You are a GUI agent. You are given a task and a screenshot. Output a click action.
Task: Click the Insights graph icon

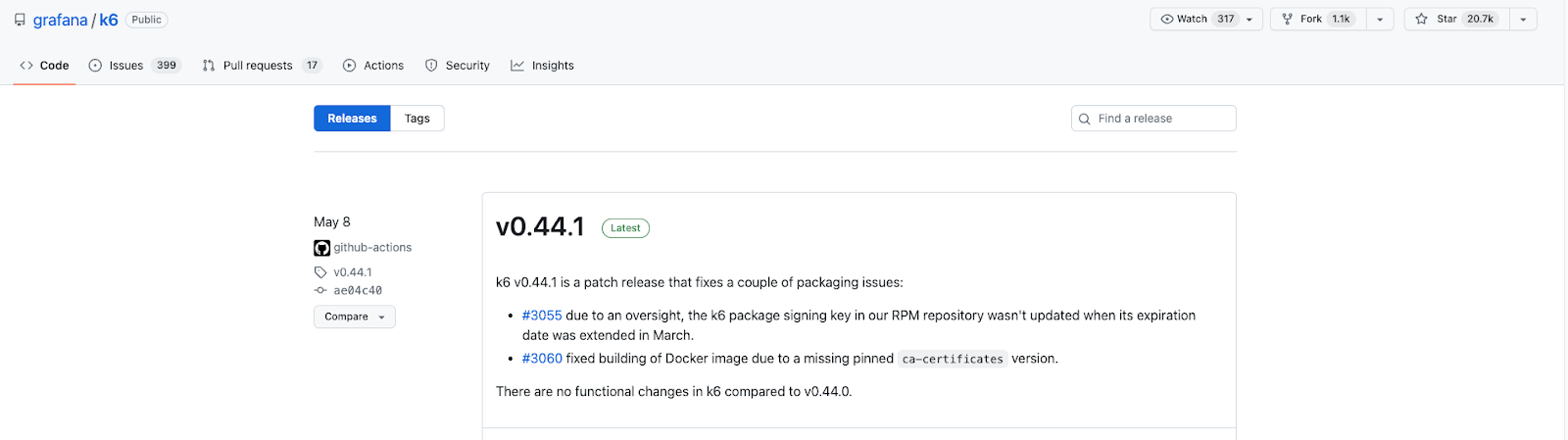517,66
